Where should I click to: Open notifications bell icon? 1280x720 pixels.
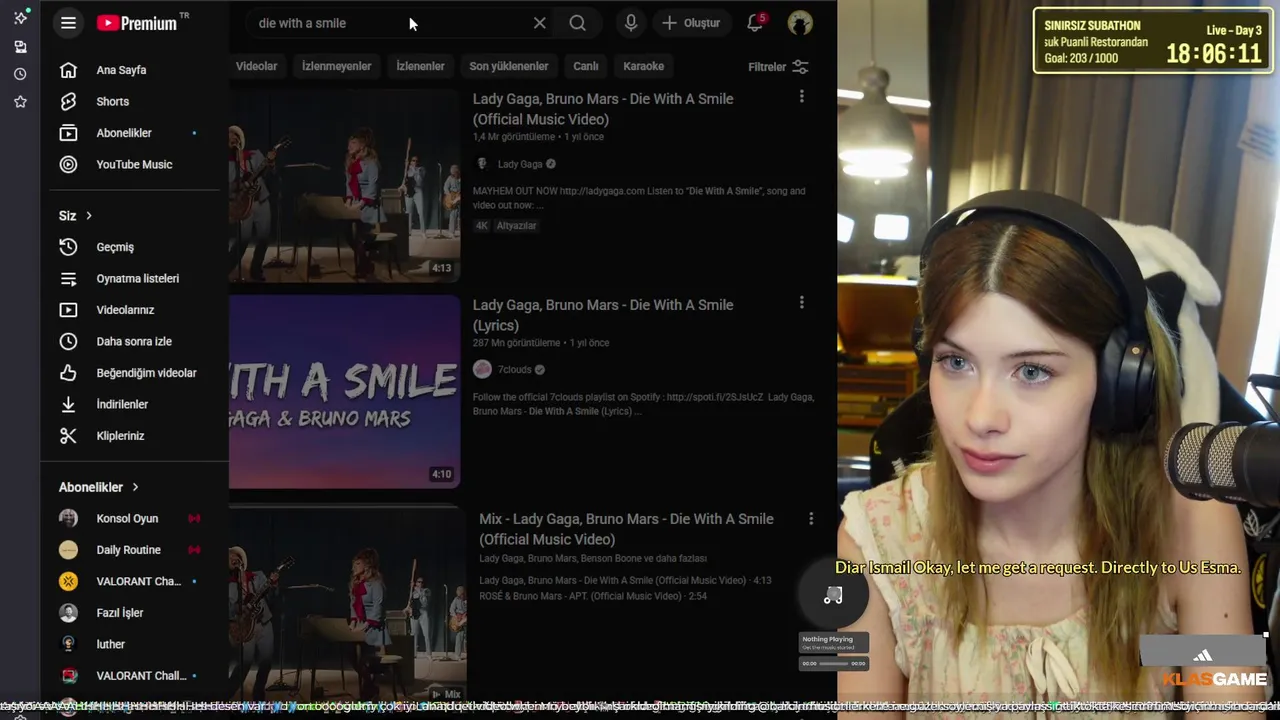point(755,22)
